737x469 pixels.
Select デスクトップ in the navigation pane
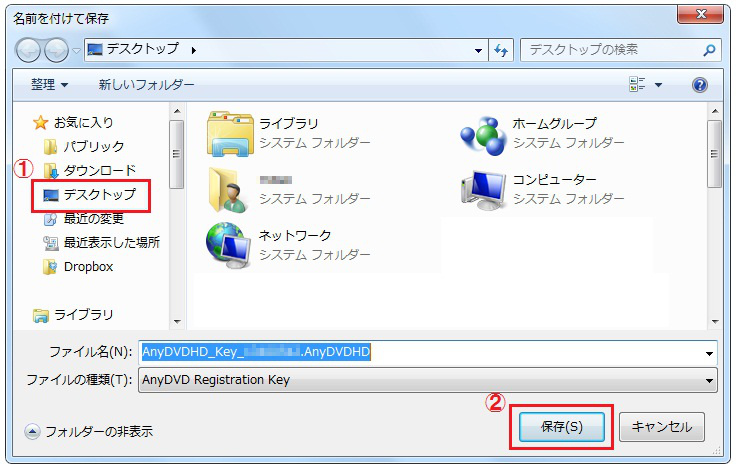pyautogui.click(x=100, y=195)
